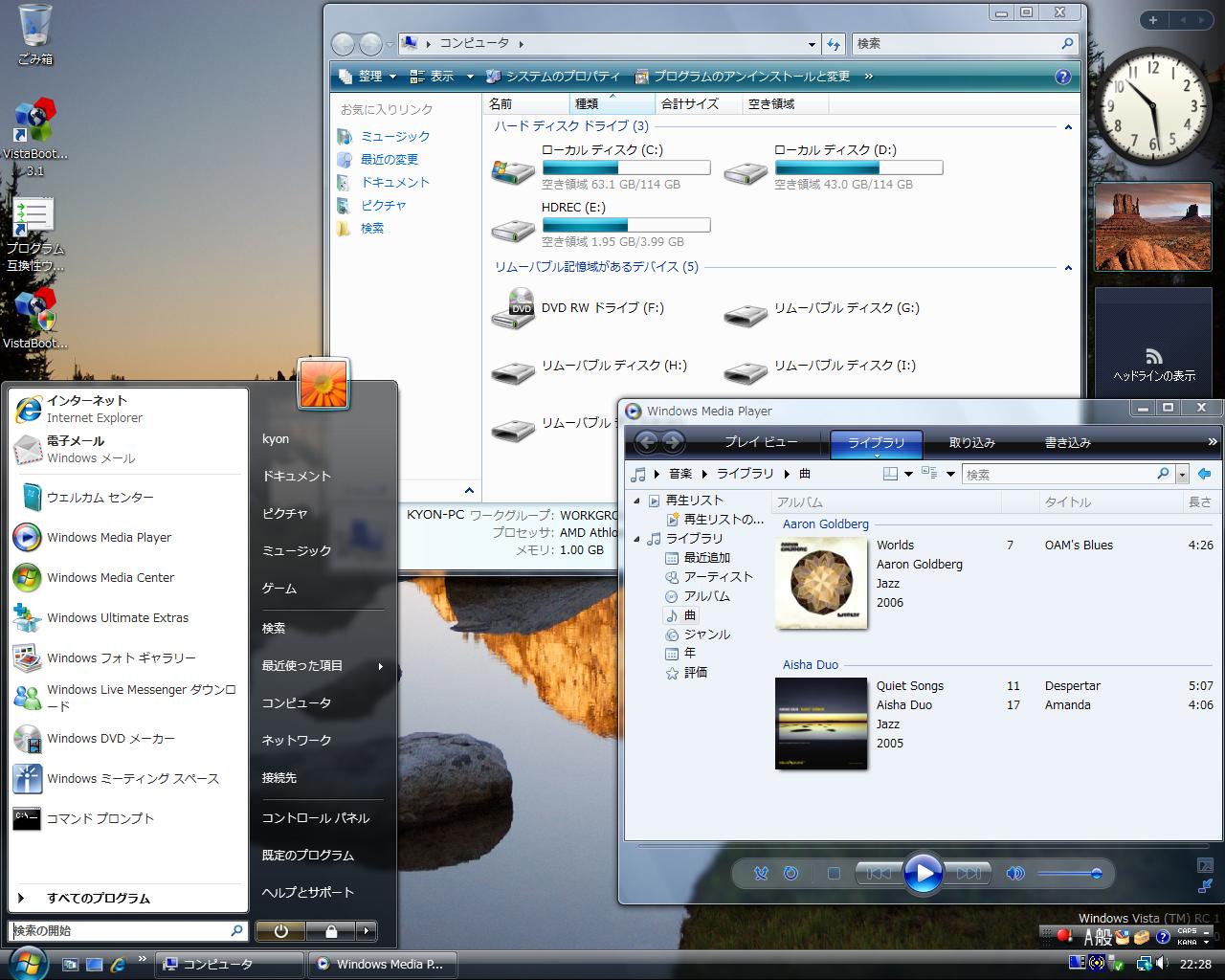Open Windows フォト ギャラリー
The height and width of the screenshot is (980, 1225).
[128, 657]
